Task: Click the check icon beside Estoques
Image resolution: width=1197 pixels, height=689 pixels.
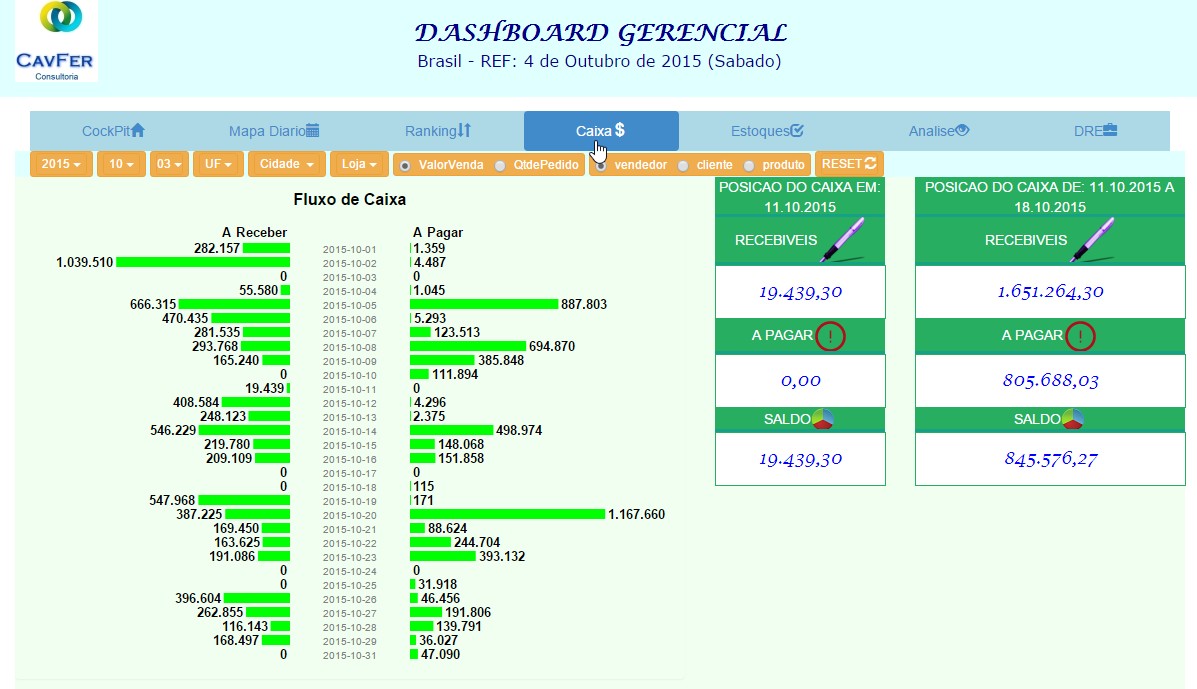Action: click(797, 130)
